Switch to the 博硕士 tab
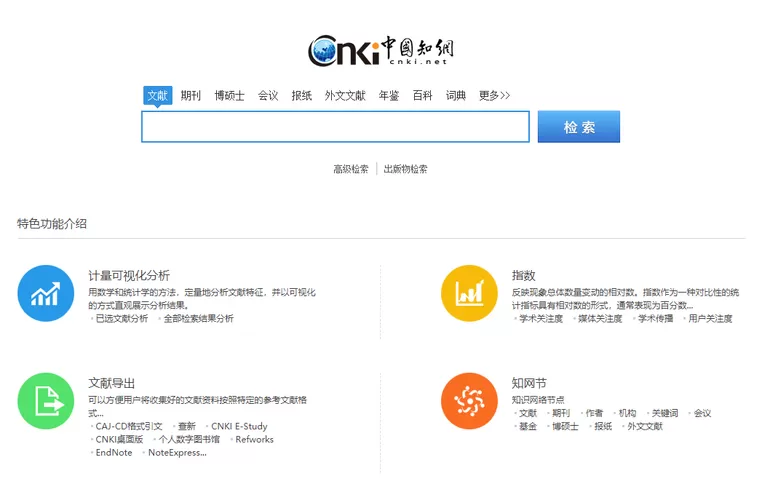Screen dimensions: 762x500 click(x=229, y=96)
